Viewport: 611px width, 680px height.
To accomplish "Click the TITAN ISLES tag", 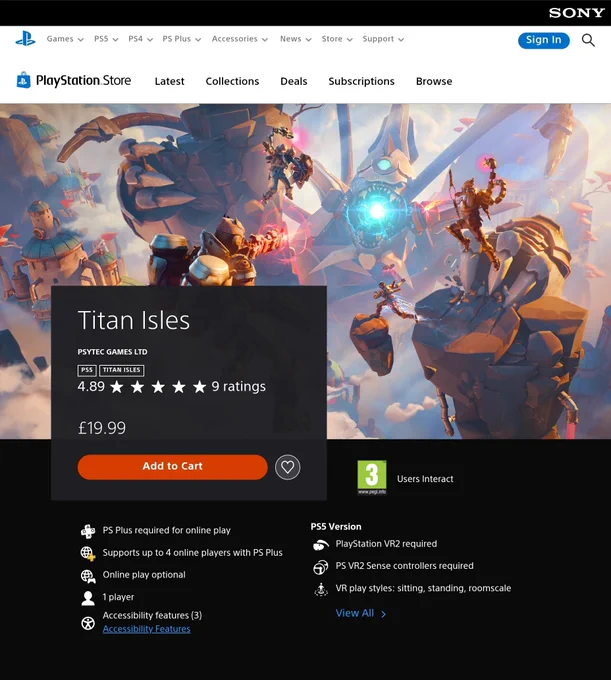I will click(x=121, y=370).
